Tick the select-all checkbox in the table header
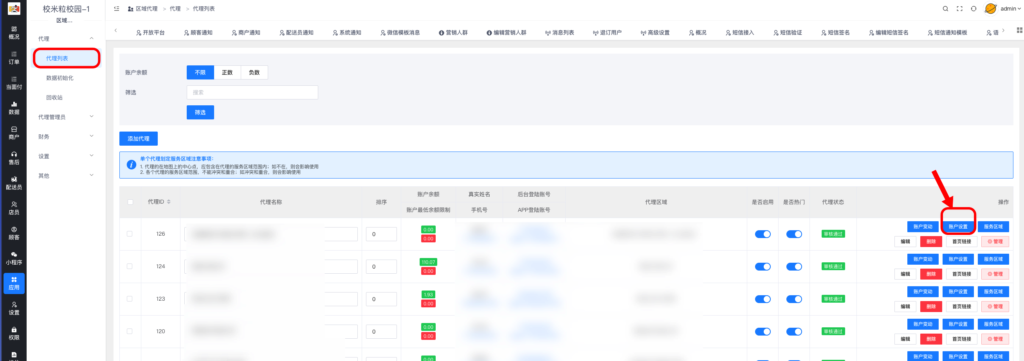The width and height of the screenshot is (1024, 361). point(130,202)
